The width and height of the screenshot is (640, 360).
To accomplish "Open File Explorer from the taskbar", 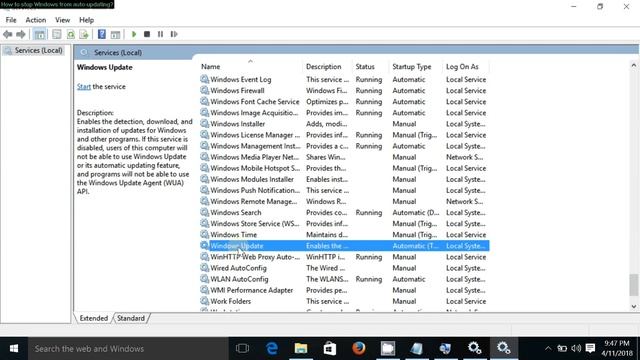I will [x=301, y=349].
